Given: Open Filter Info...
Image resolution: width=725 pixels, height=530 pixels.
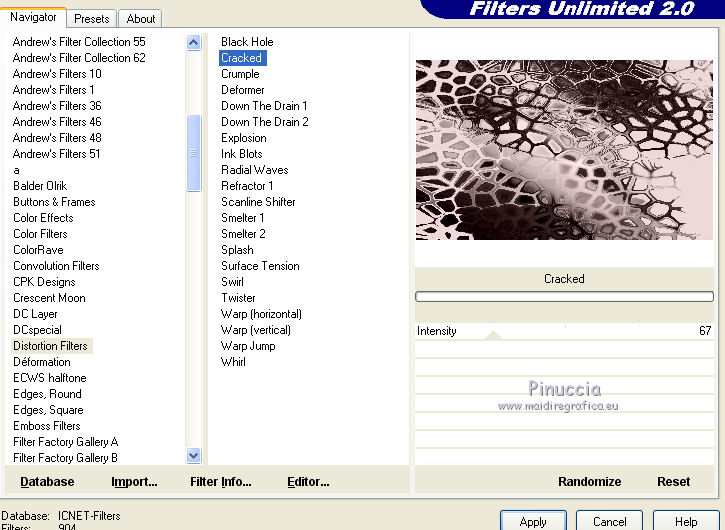Looking at the screenshot, I should [x=221, y=482].
